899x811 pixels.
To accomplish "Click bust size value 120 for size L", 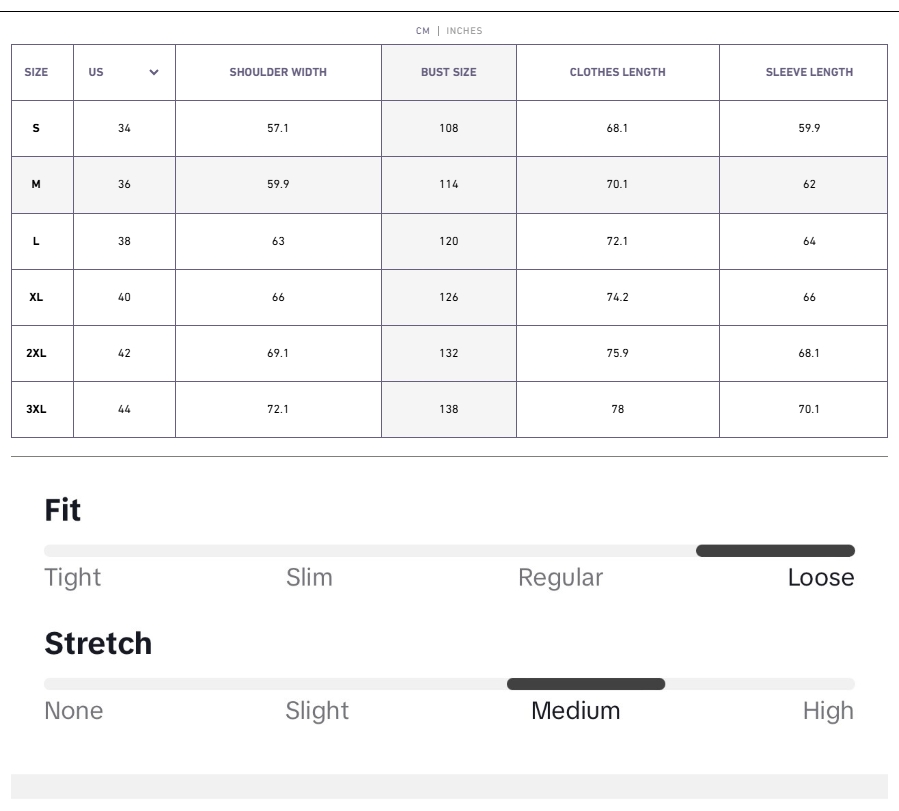I will click(x=449, y=241).
